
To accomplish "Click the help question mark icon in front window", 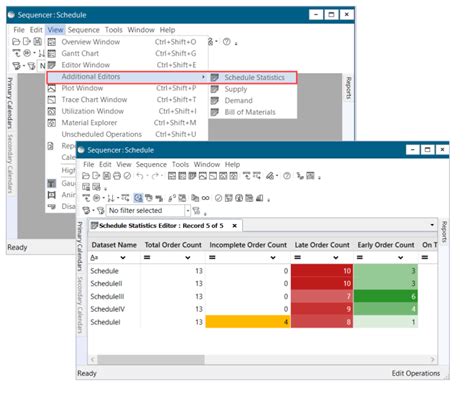I will 287,176.
